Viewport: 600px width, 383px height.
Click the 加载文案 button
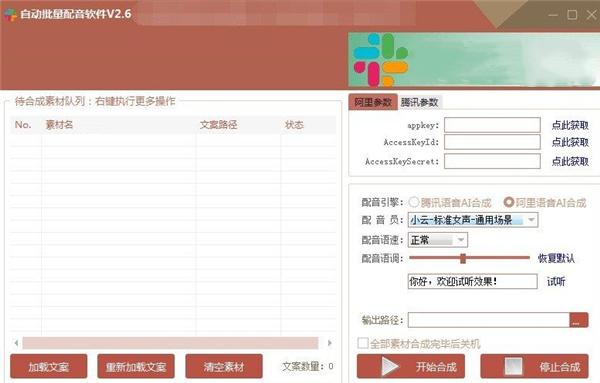tap(49, 367)
